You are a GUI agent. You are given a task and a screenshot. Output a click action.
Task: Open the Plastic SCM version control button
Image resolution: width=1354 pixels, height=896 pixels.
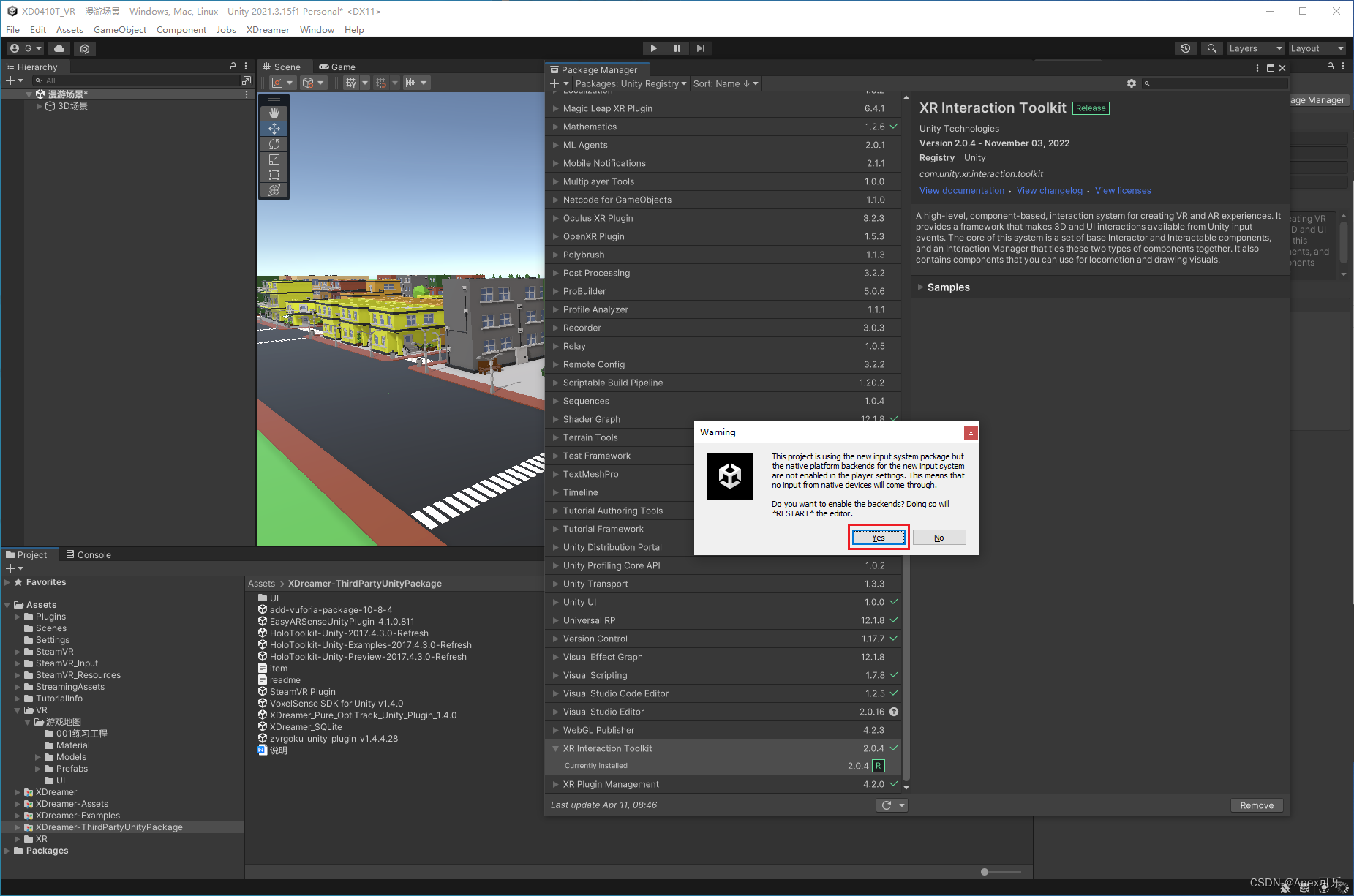click(85, 48)
